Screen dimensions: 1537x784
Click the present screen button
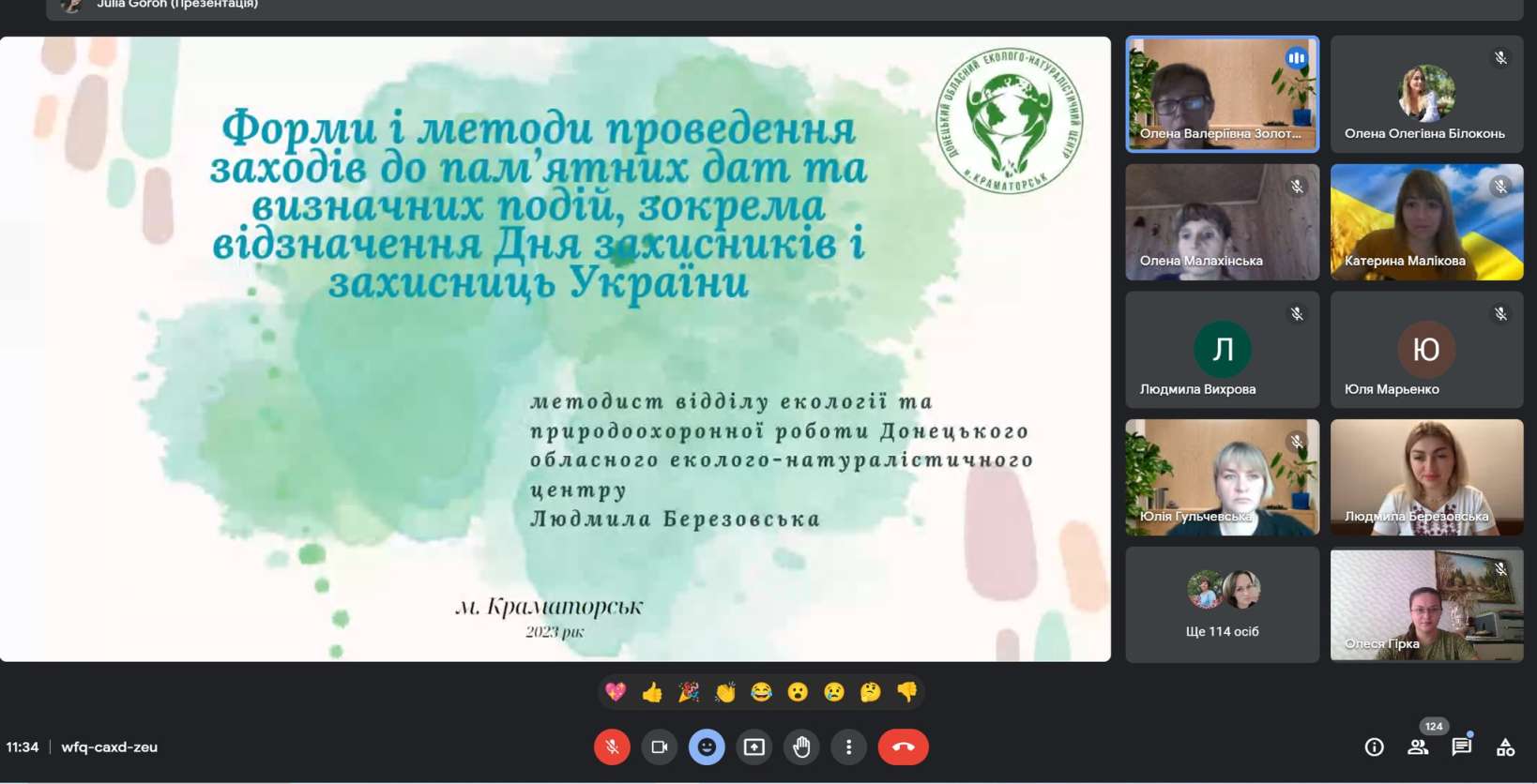(x=754, y=747)
